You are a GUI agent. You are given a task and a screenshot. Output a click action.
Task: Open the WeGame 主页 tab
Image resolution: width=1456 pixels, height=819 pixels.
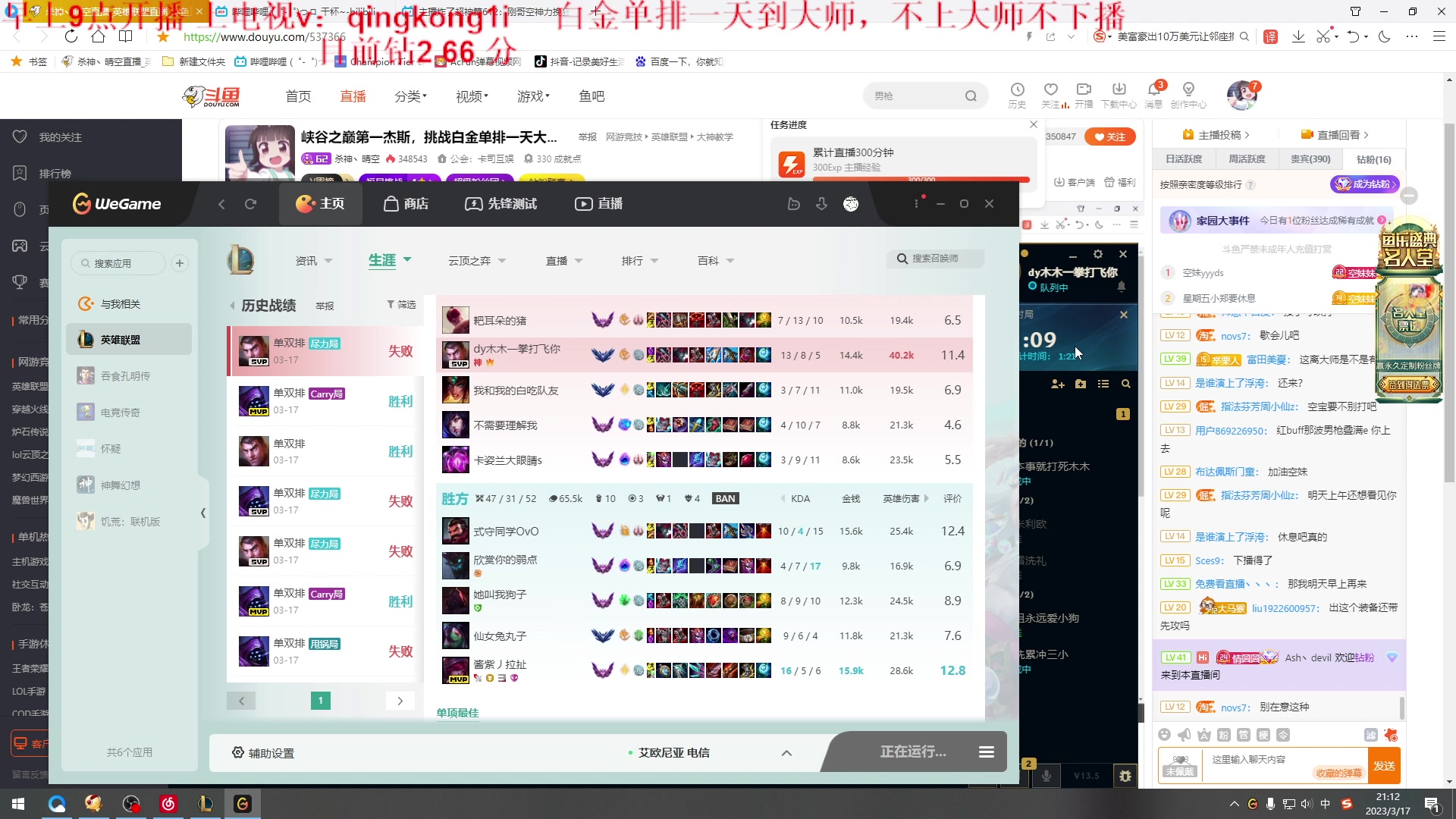click(x=320, y=203)
